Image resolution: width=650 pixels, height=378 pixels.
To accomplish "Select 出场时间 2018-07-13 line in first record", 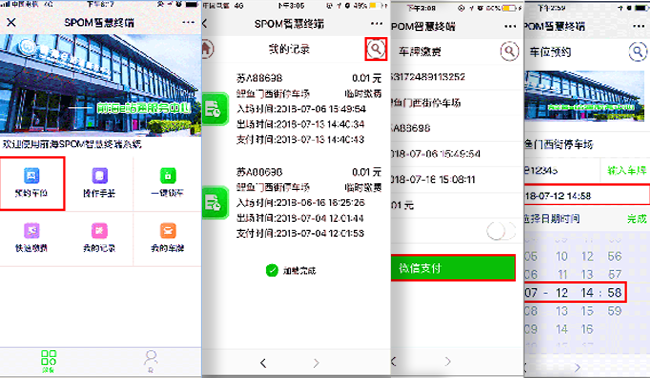I will (300, 124).
